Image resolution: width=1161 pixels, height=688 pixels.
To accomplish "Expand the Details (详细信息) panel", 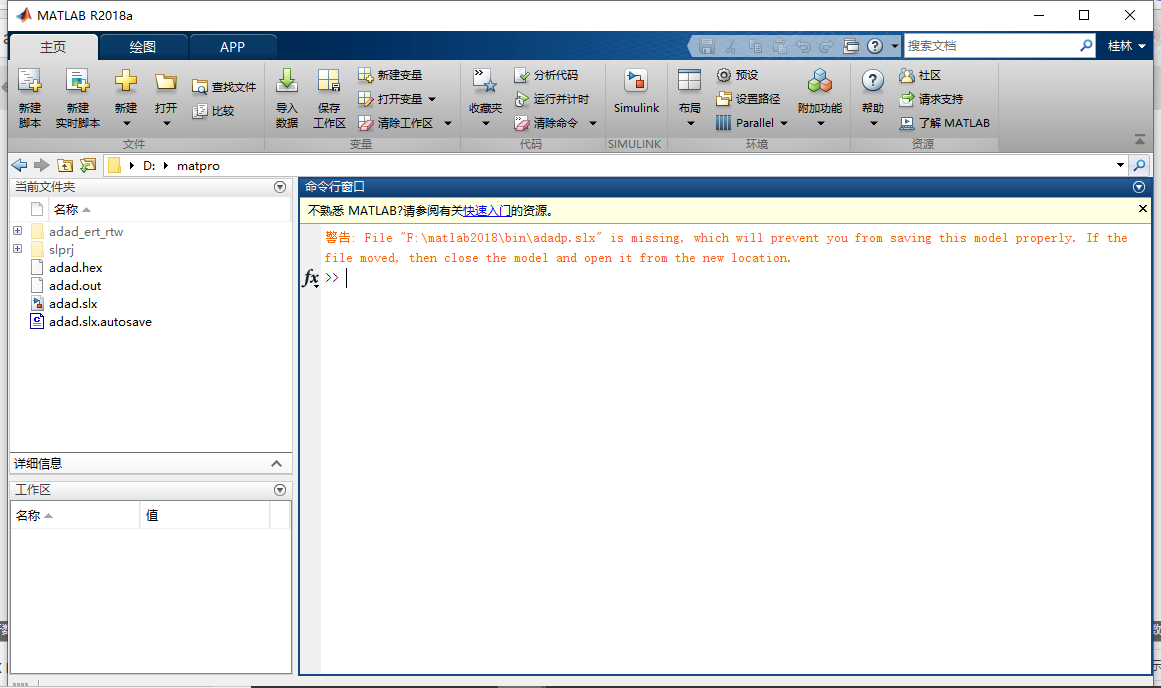I will pos(276,464).
